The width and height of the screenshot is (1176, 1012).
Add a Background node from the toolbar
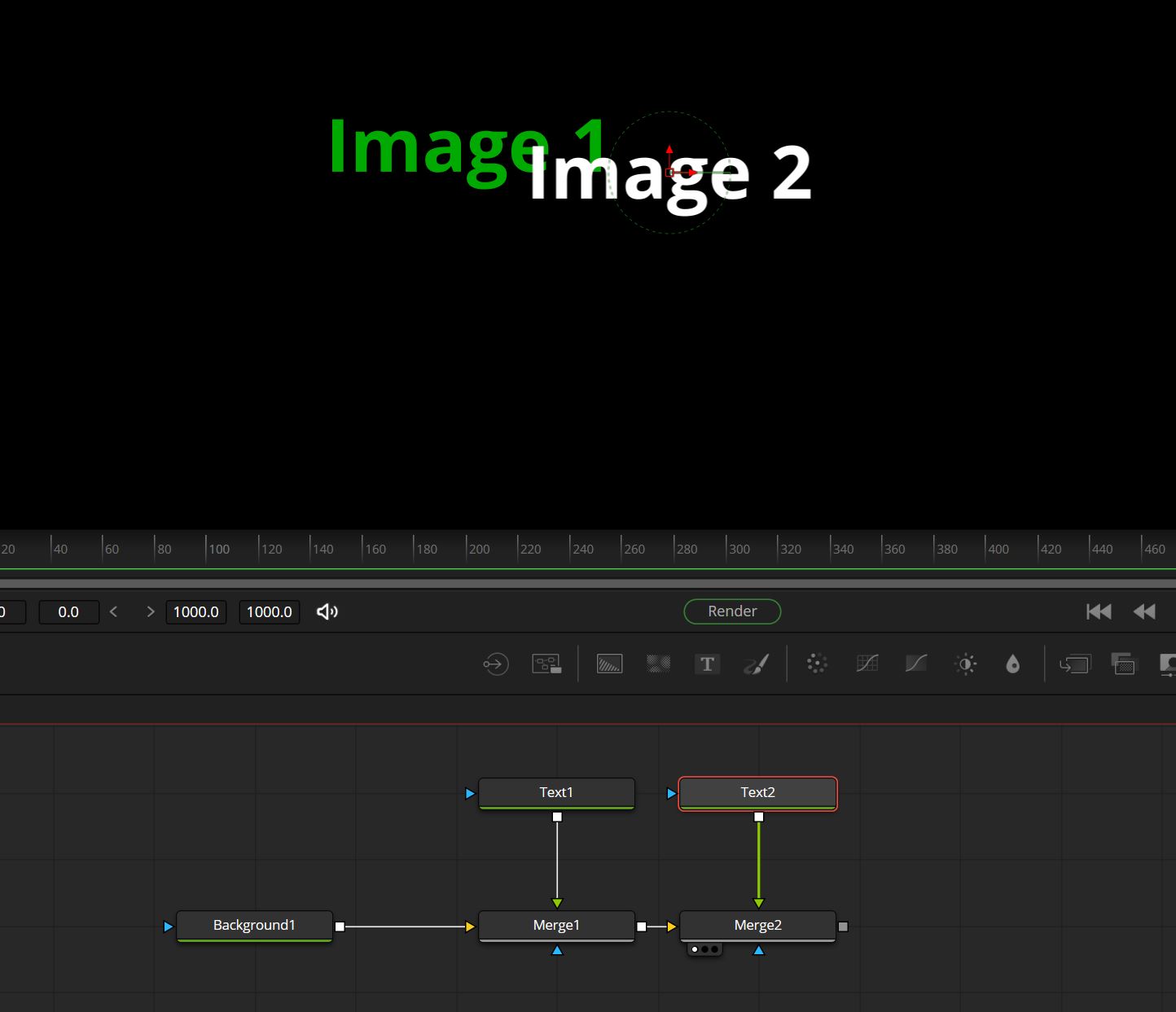point(609,664)
